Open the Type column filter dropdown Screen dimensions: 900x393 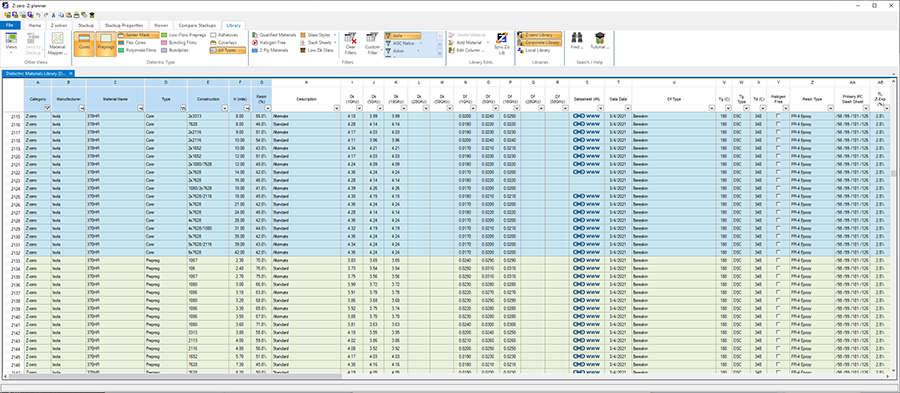point(183,107)
